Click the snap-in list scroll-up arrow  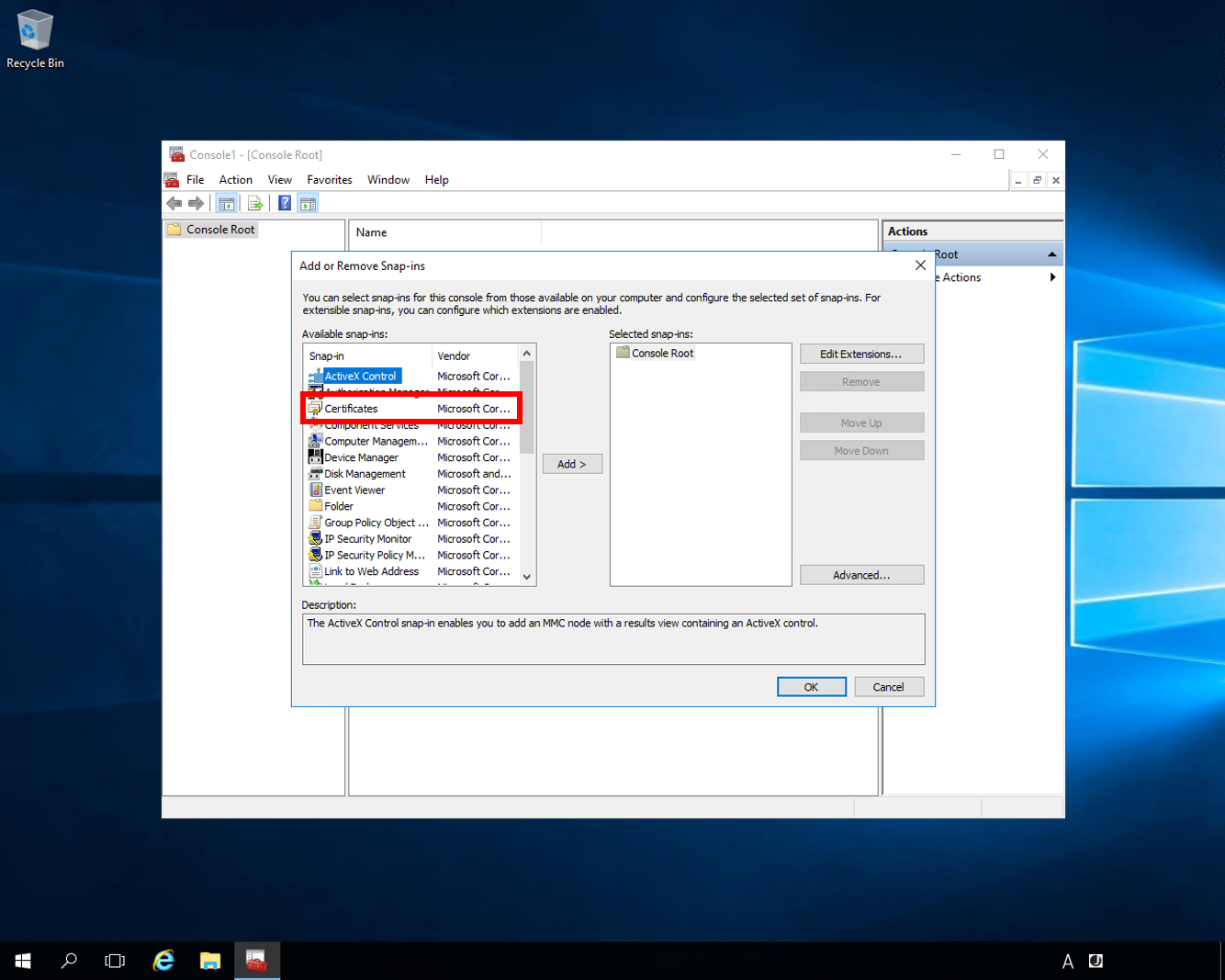(x=527, y=354)
